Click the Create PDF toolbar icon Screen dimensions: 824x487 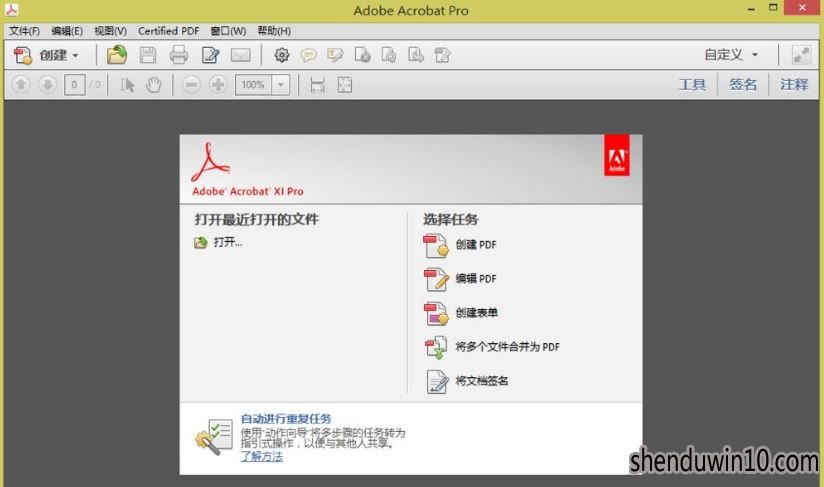click(23, 55)
